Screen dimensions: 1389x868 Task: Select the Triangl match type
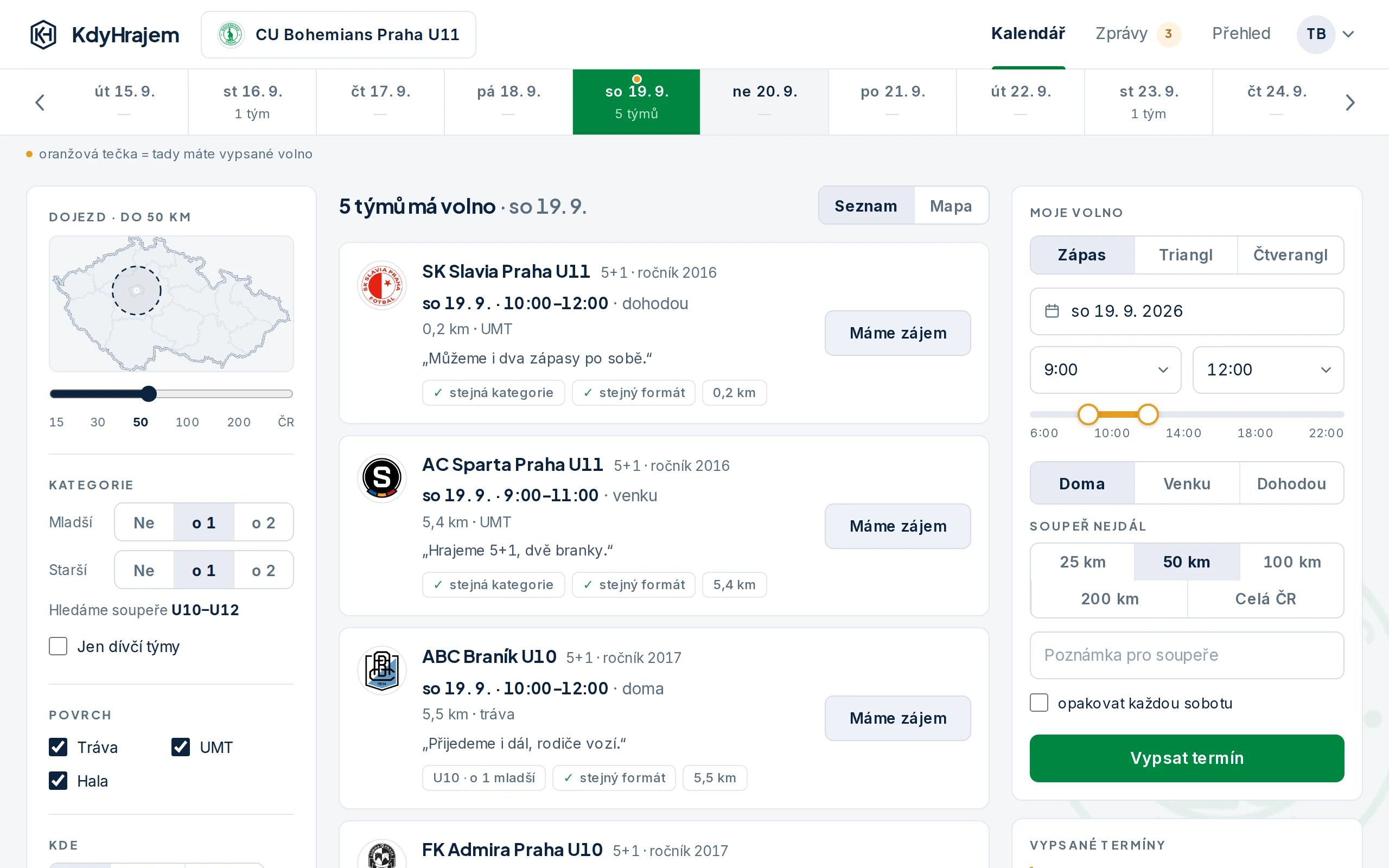pyautogui.click(x=1186, y=255)
